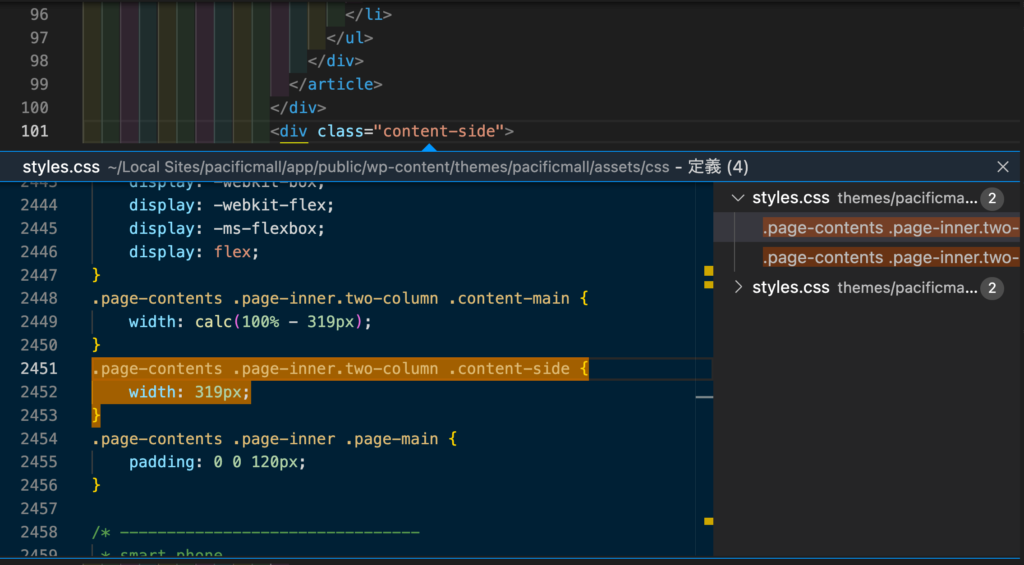Click the .content-main selector on line 2448

(509, 299)
